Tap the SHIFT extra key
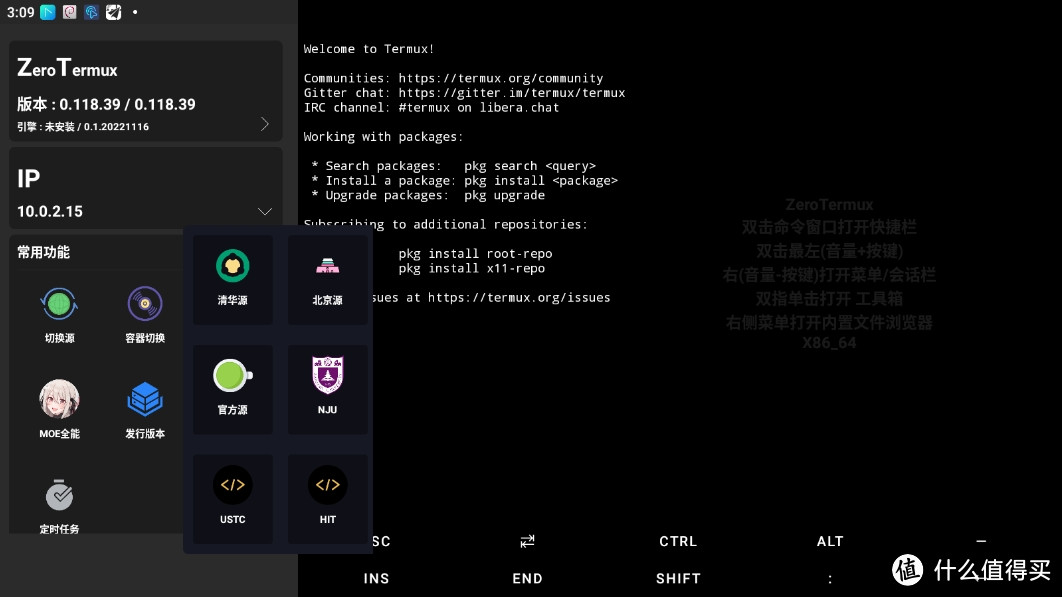 click(x=678, y=579)
